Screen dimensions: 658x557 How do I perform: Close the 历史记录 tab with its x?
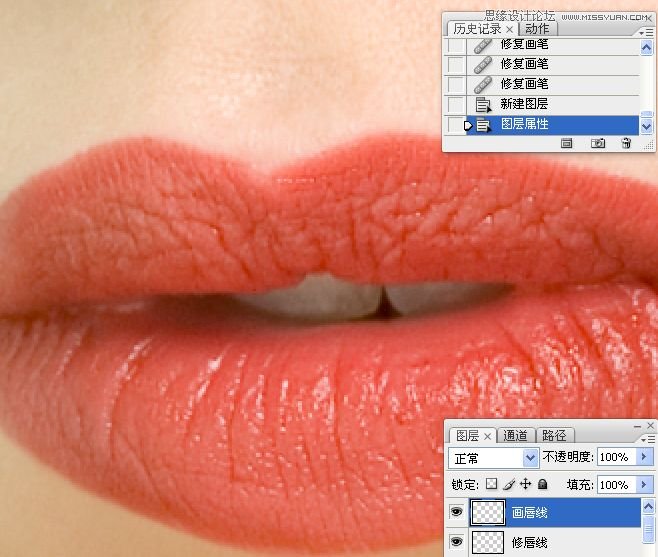pos(509,29)
